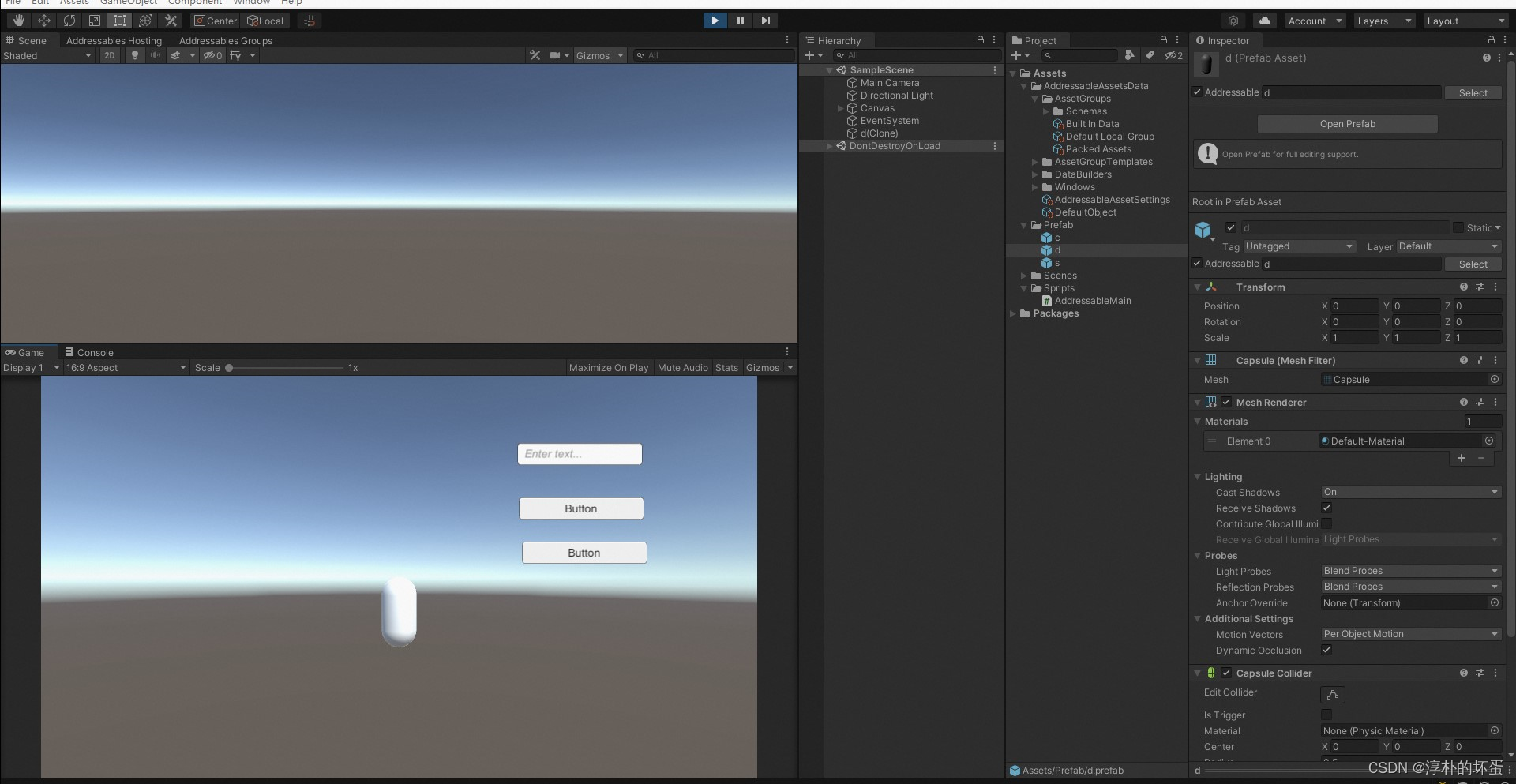Disable Dynamic Occlusion
1516x784 pixels.
(1327, 651)
